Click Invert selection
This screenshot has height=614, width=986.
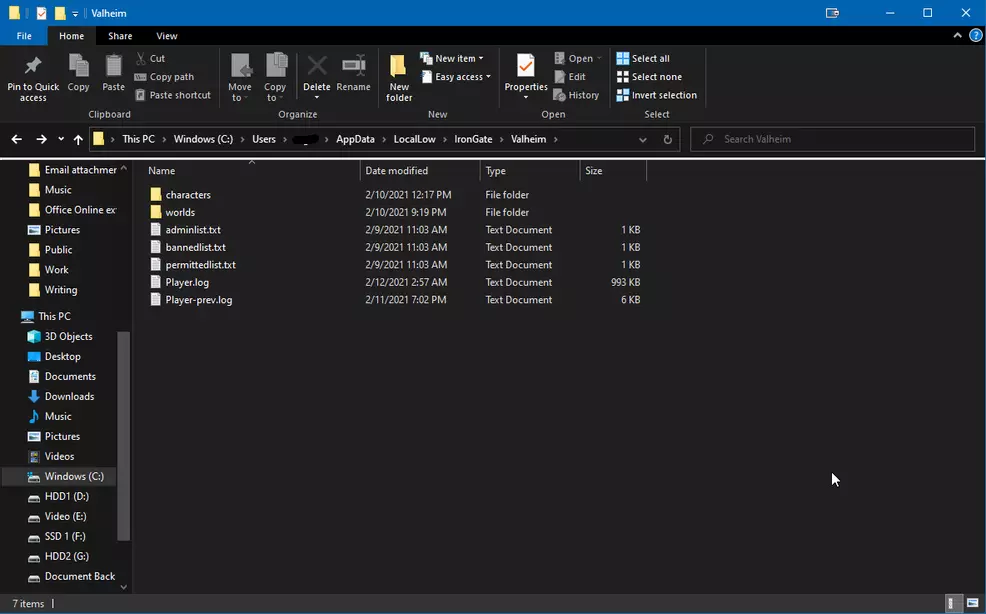(x=656, y=95)
